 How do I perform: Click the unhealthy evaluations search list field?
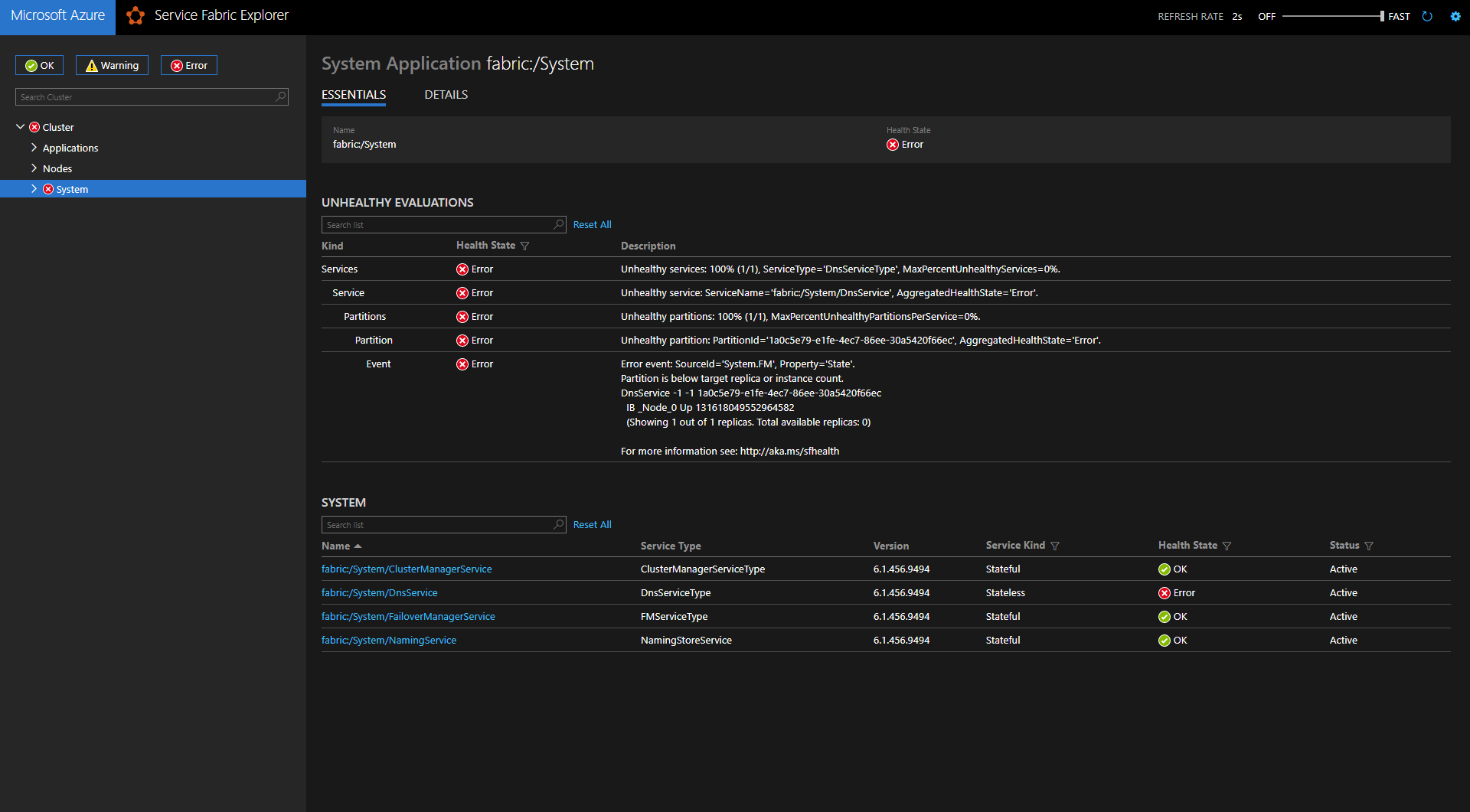(x=443, y=224)
